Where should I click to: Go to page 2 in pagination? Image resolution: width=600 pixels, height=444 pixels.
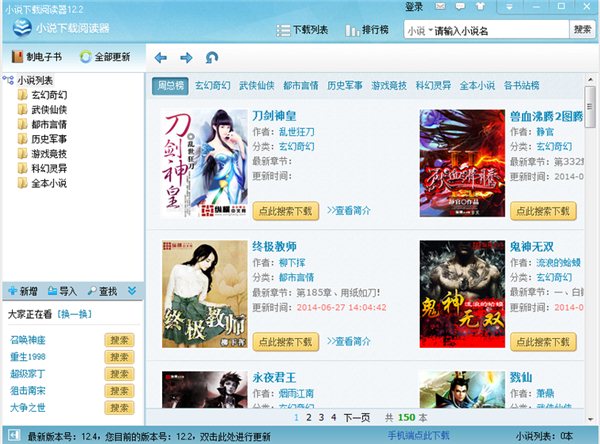point(309,418)
